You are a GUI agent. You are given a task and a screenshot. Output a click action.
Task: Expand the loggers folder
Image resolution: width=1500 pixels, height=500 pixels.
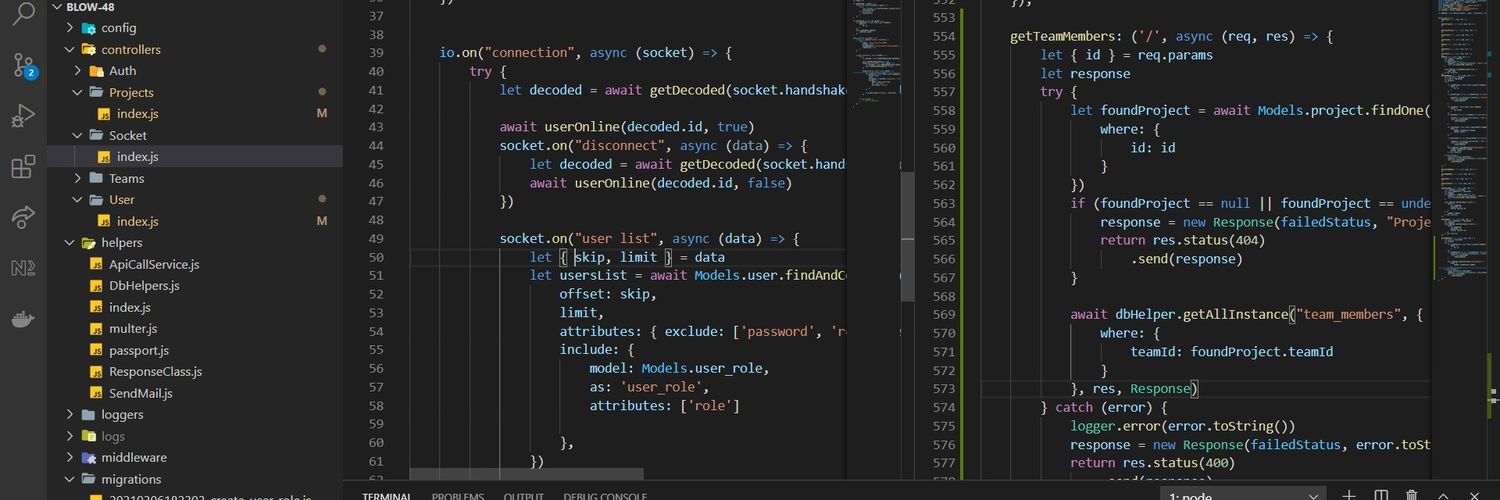[x=70, y=414]
